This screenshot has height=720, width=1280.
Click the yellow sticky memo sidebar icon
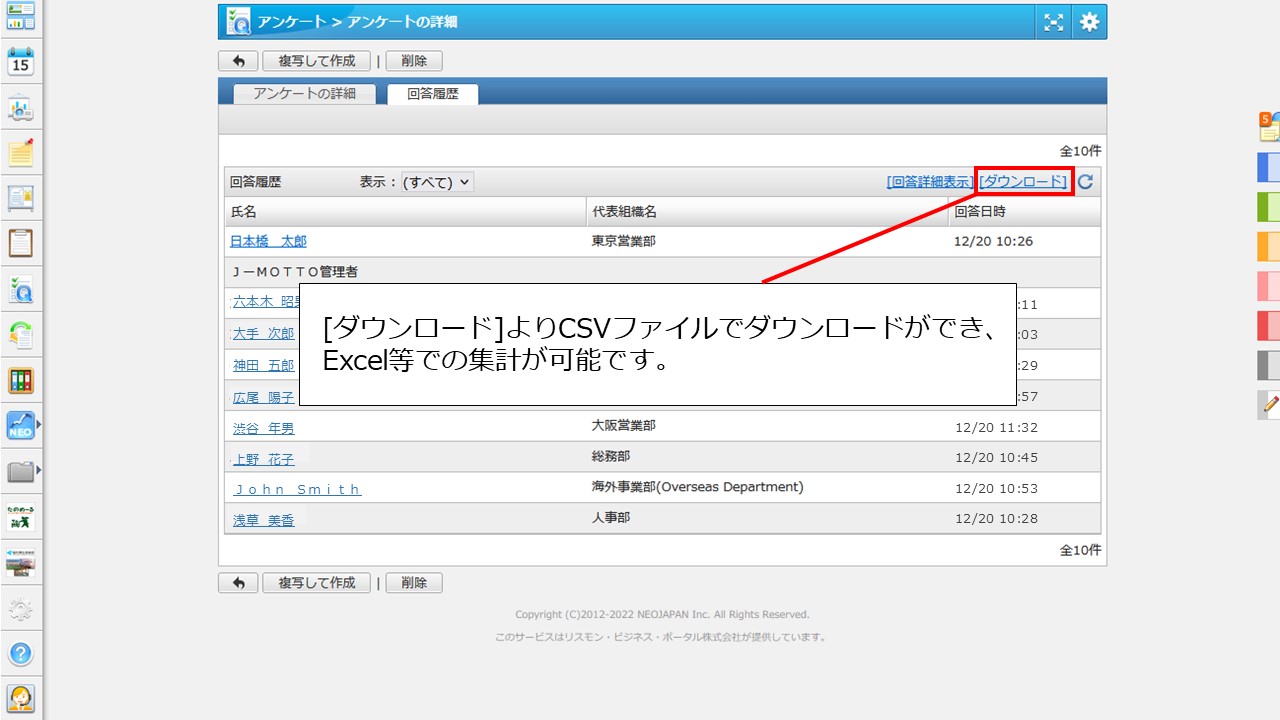[20, 153]
